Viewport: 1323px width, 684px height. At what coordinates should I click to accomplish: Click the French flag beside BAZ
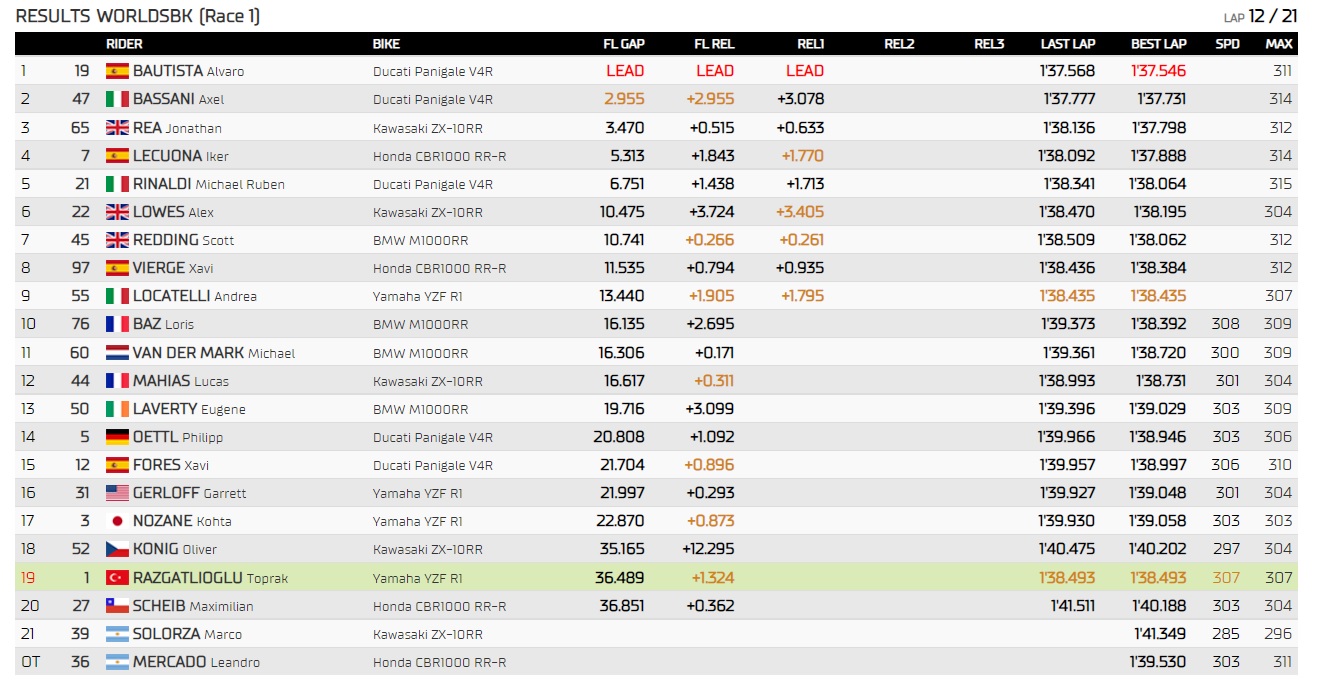tap(117, 324)
